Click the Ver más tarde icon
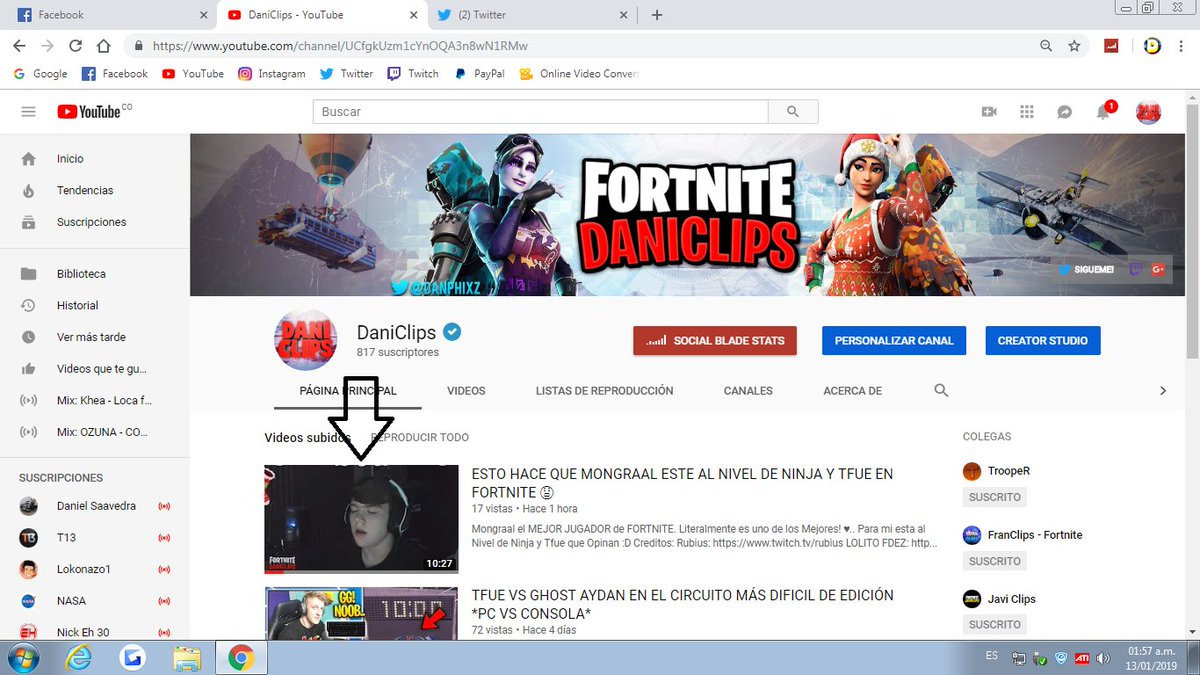The height and width of the screenshot is (675, 1200). pos(28,337)
